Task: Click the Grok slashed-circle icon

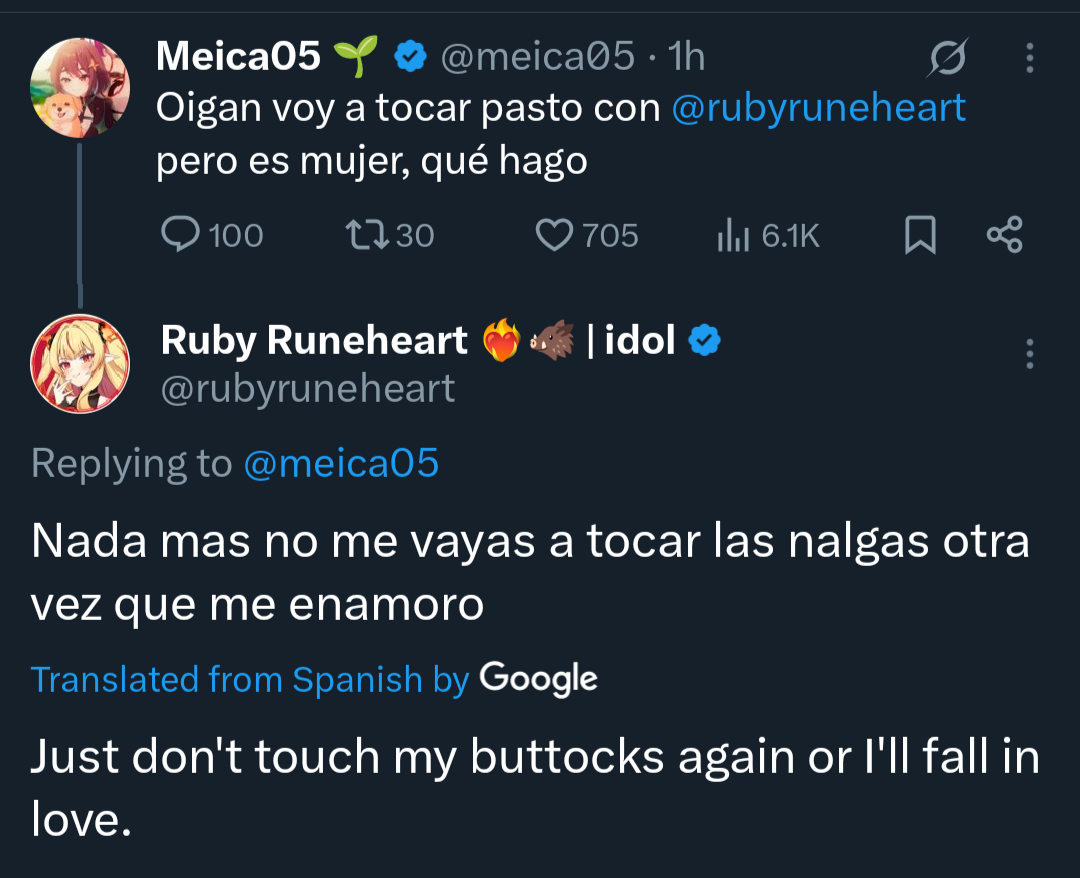Action: pos(946,59)
